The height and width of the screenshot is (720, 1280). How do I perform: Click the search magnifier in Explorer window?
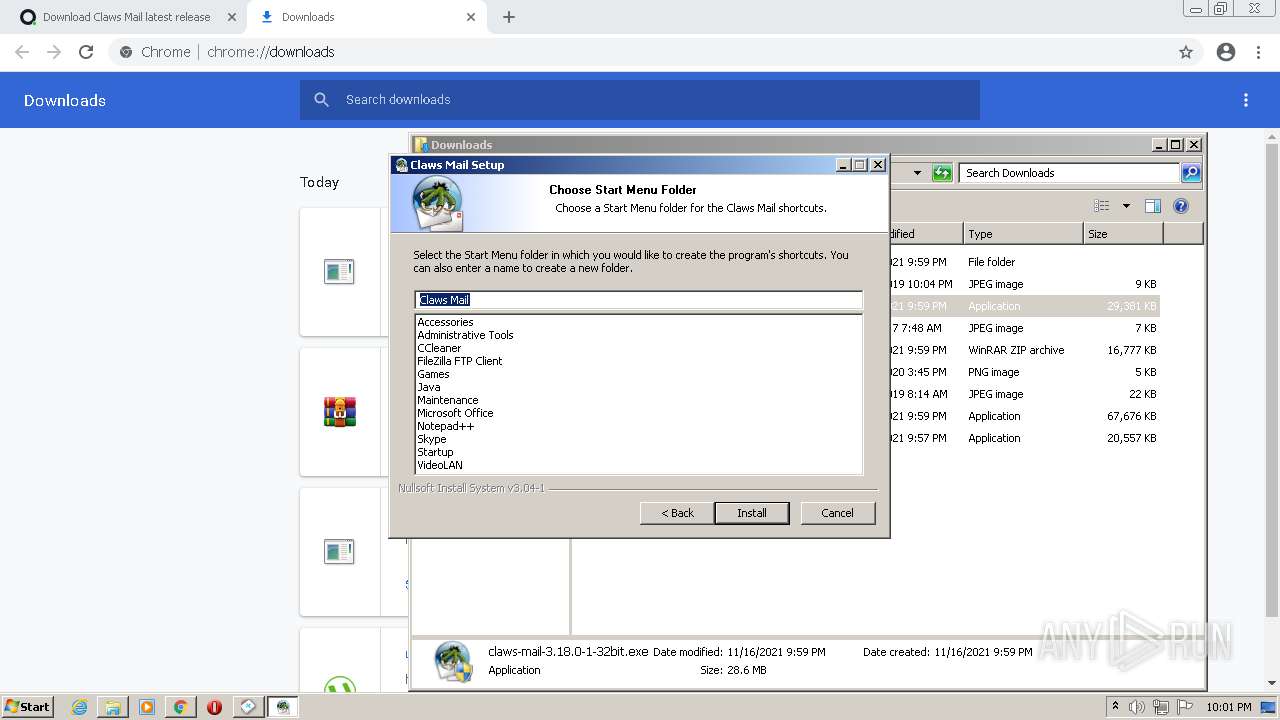point(1191,173)
